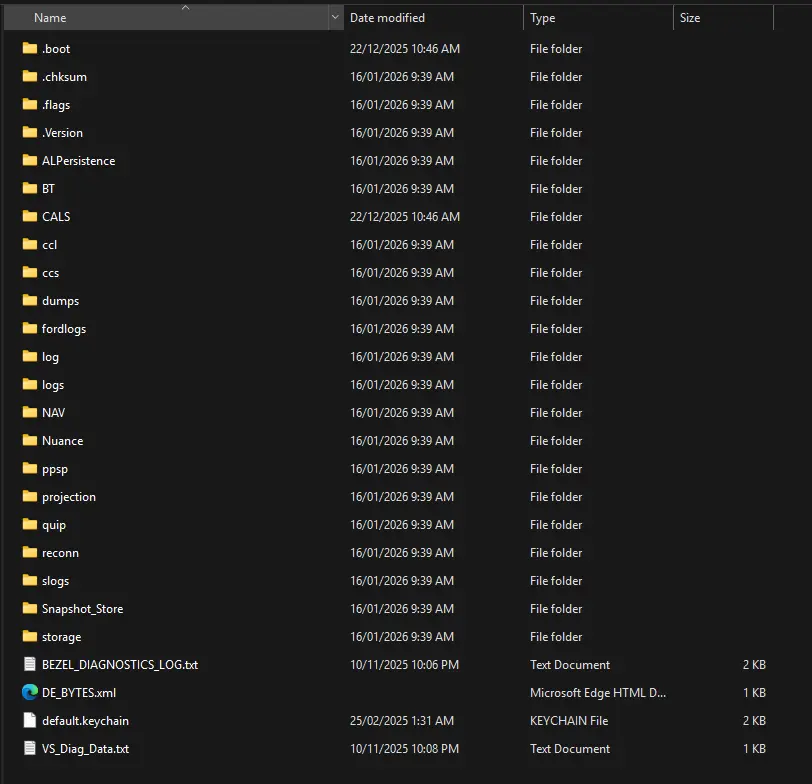The image size is (812, 784).
Task: Click the File folder type of storage row
Action: [x=556, y=636]
